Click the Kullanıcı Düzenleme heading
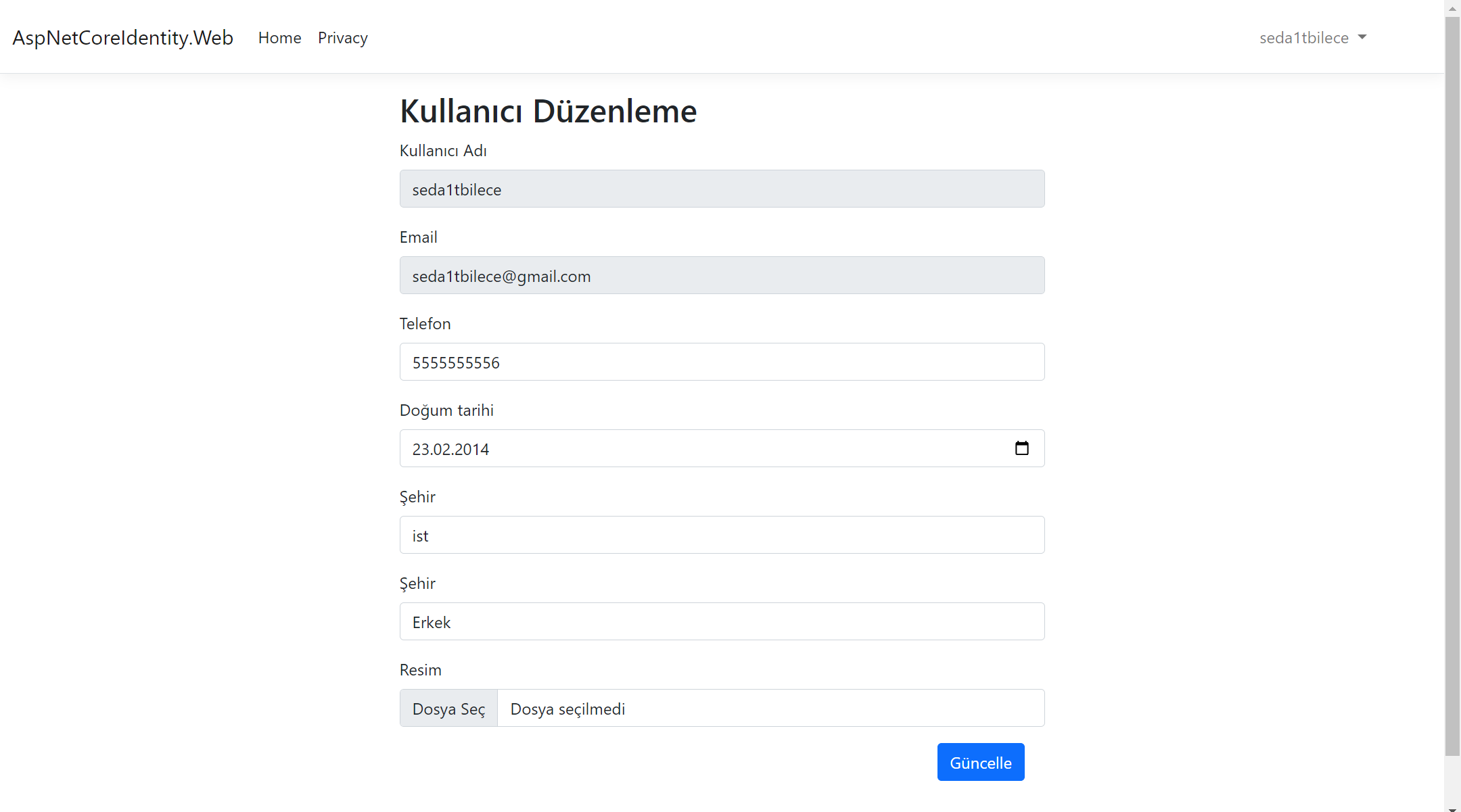The height and width of the screenshot is (812, 1461). pos(548,111)
